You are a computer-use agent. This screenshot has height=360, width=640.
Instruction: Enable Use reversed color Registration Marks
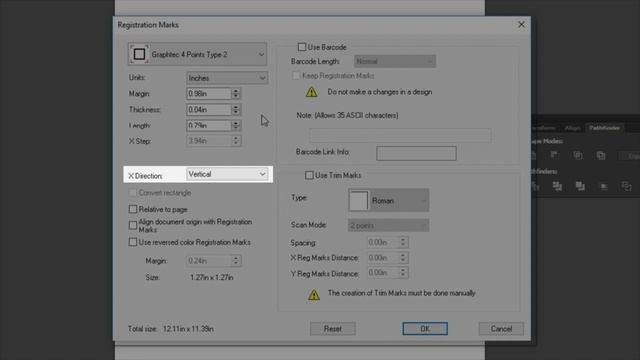click(133, 242)
